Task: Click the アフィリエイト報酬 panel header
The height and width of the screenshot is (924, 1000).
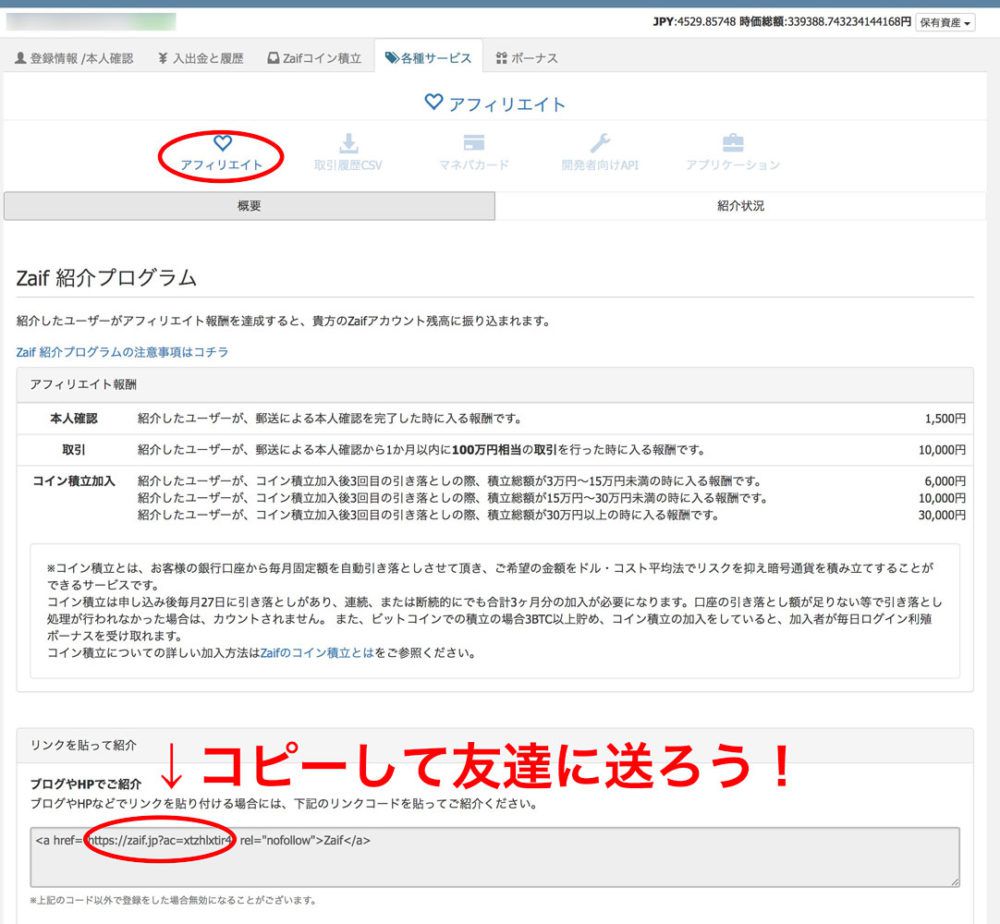Action: pyautogui.click(x=495, y=385)
